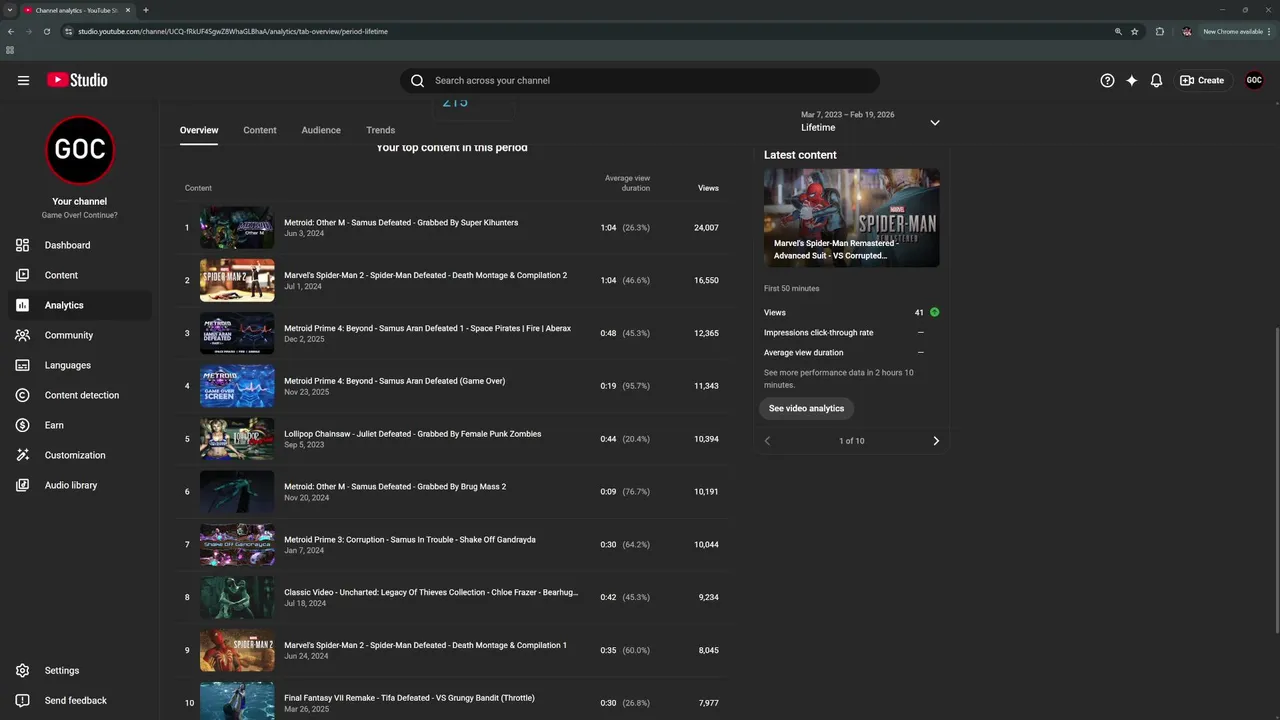Go to next latest content card

[936, 441]
